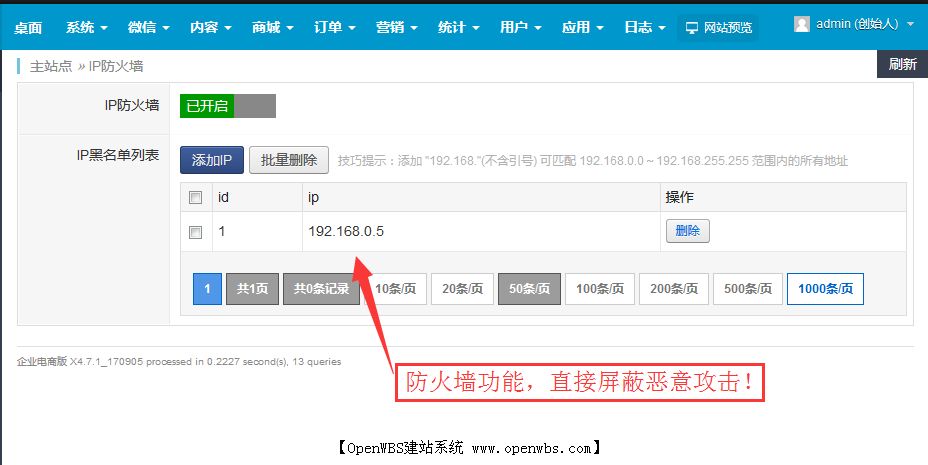Image resolution: width=928 pixels, height=465 pixels.
Task: Toggle the IP防火墙 已开启 switch
Action: click(x=228, y=106)
